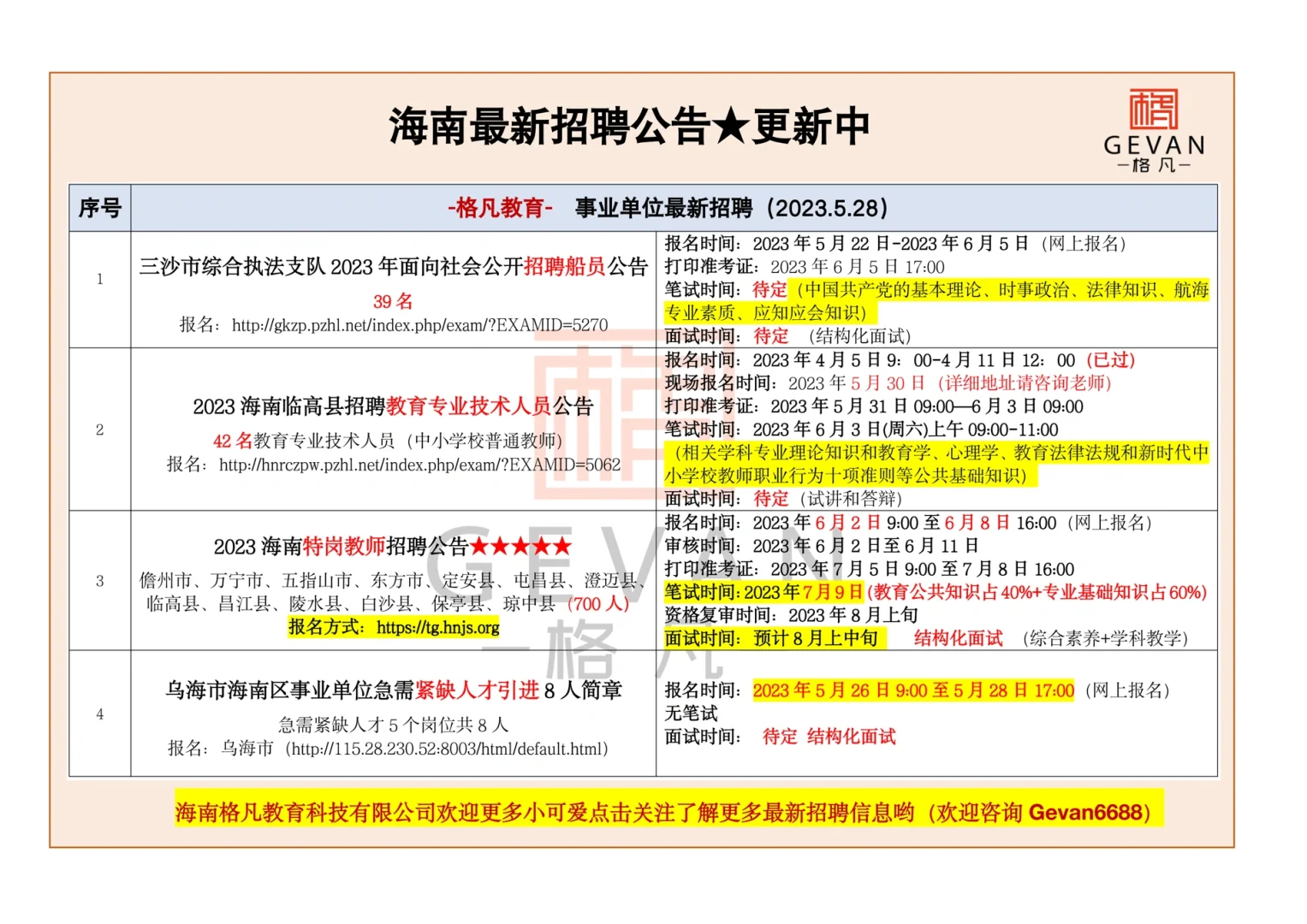The width and height of the screenshot is (1307, 924).
Task: Click 急需紧缺人才5个岗位共8人 line
Action: click(x=393, y=725)
